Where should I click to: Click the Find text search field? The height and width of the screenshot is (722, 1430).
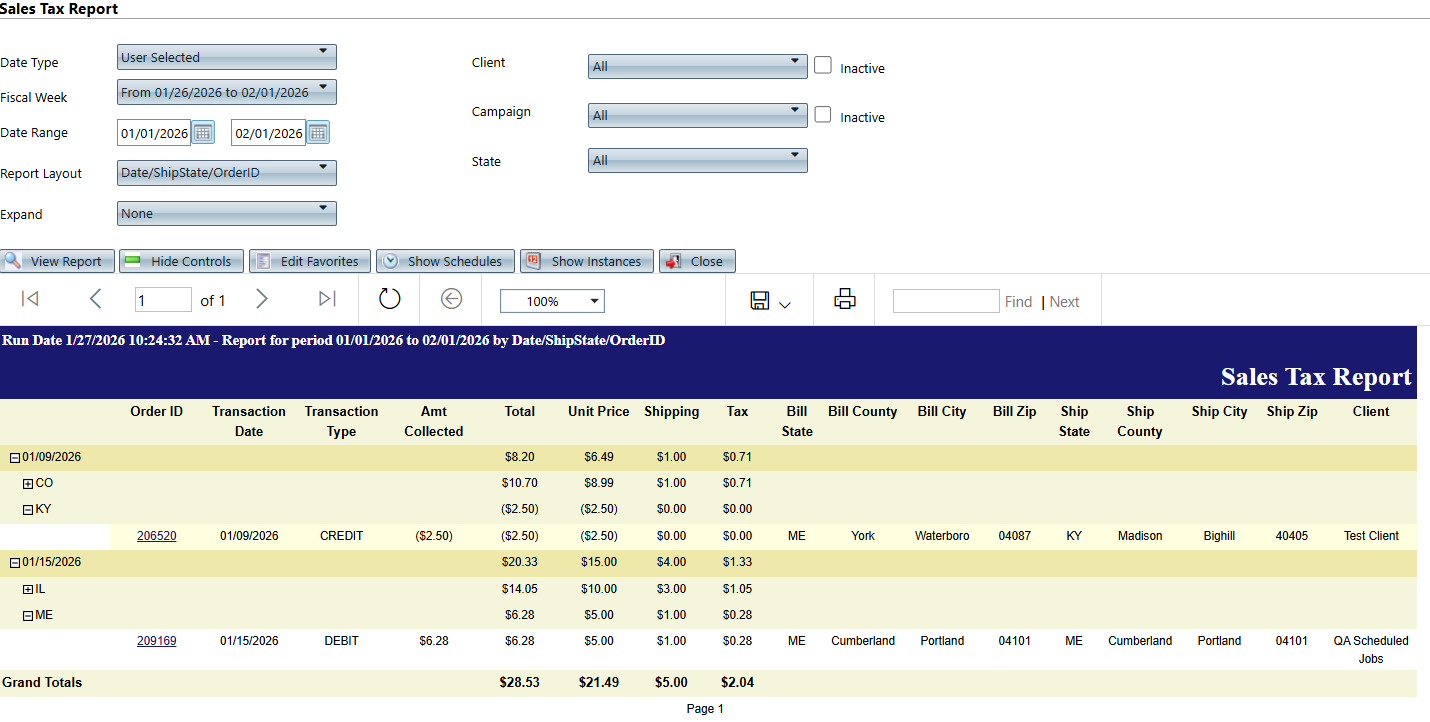tap(945, 301)
